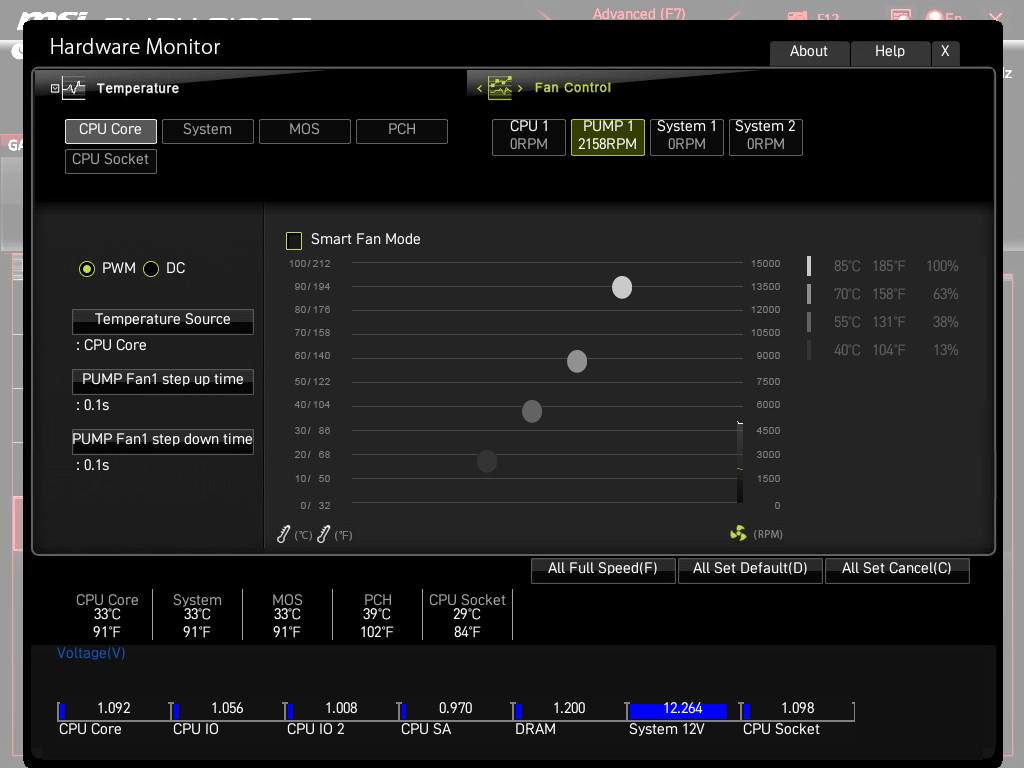This screenshot has height=768, width=1024.
Task: Click the right arrow beside Fan Control
Action: click(520, 88)
